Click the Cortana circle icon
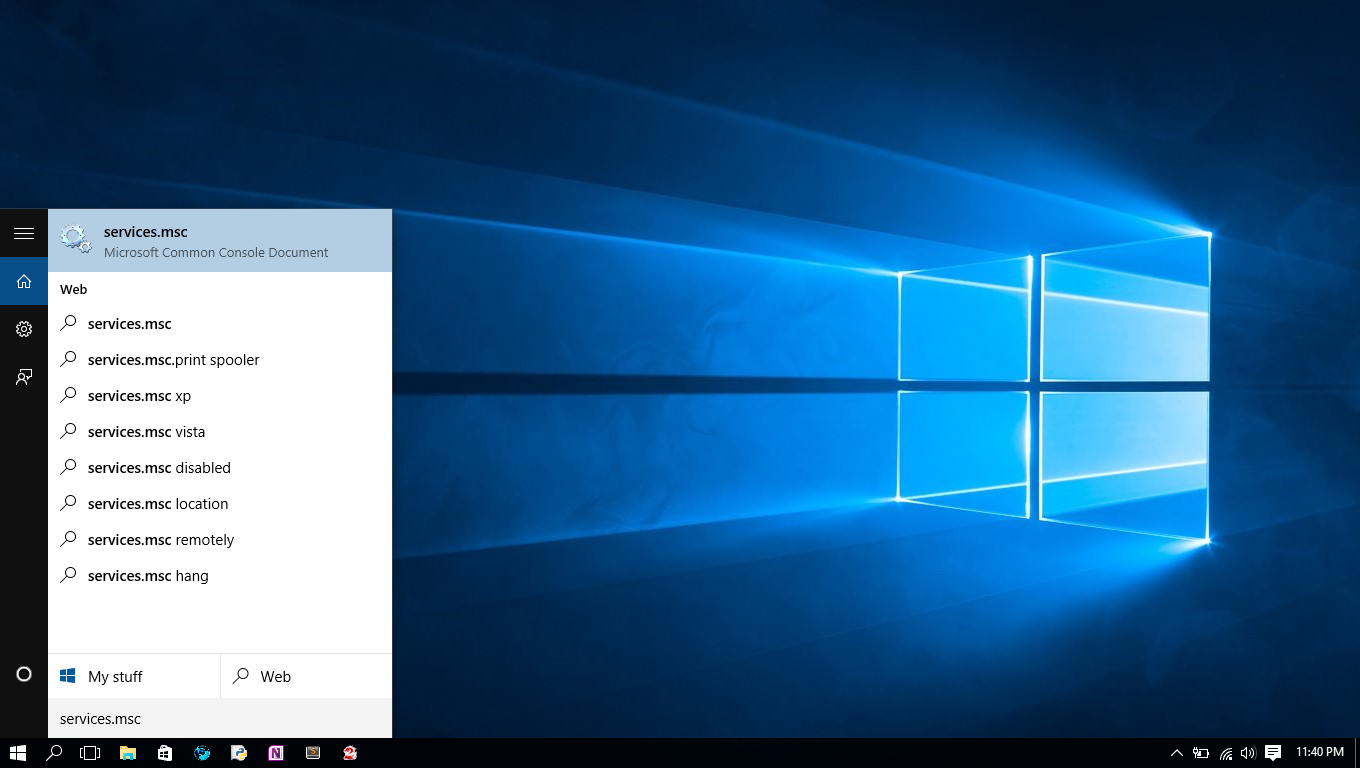The image size is (1360, 768). coord(24,675)
